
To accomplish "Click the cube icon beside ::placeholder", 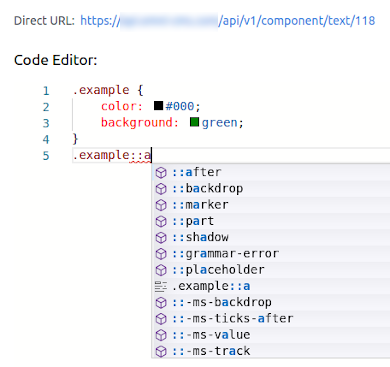I will click(x=161, y=270).
